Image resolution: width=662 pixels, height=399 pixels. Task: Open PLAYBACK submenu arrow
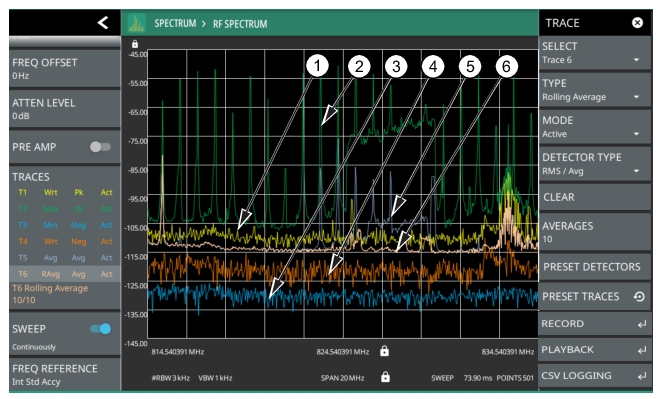tap(642, 350)
